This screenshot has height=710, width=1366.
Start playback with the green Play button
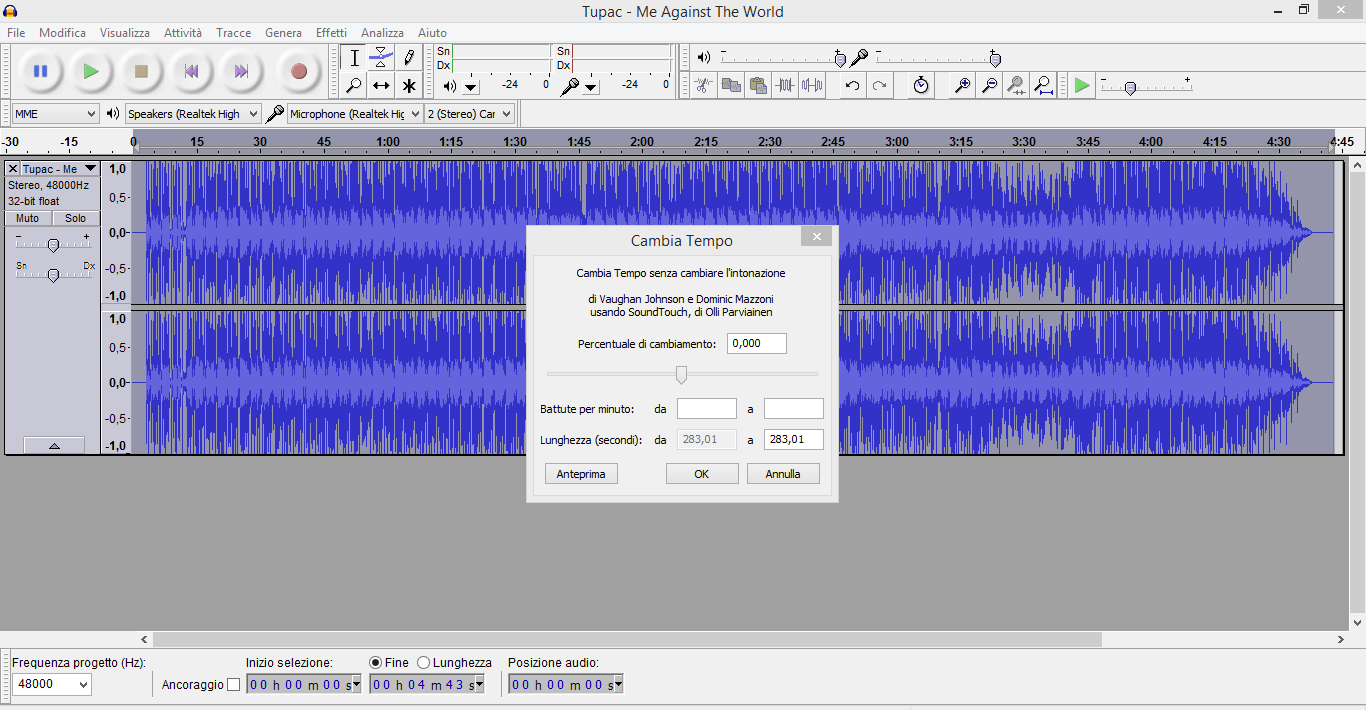91,71
